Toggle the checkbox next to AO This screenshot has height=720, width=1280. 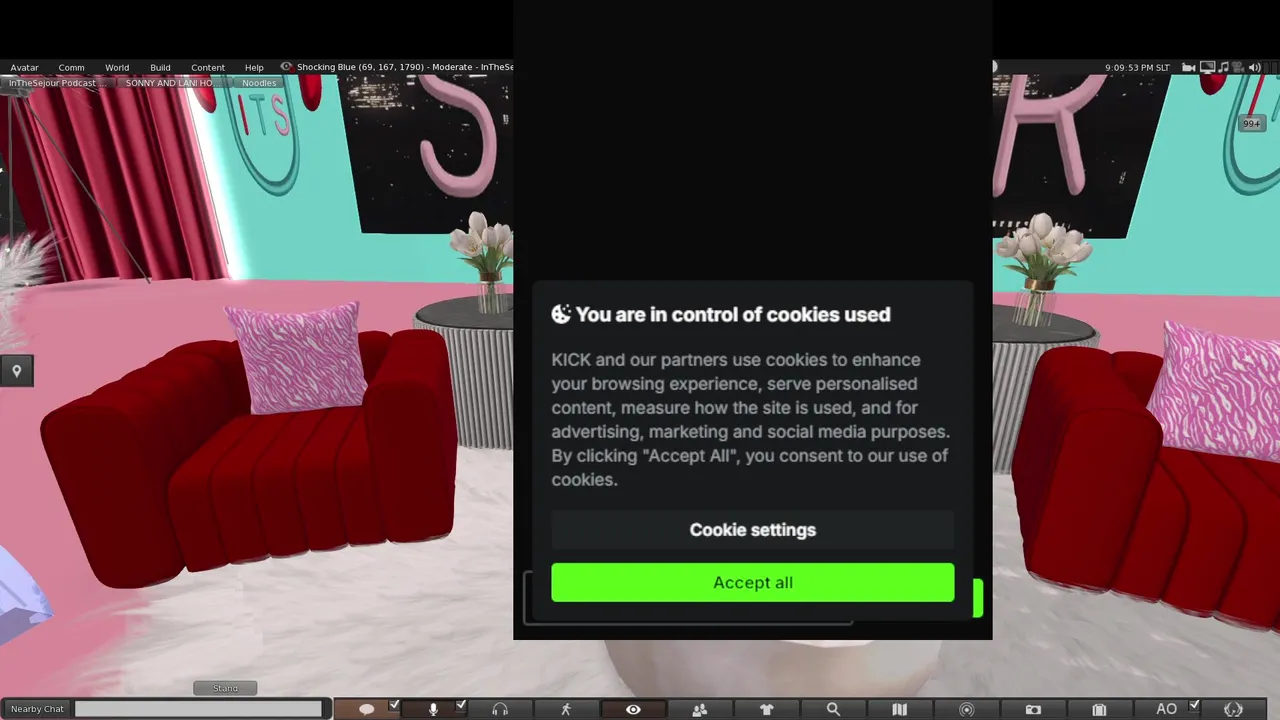(1194, 705)
